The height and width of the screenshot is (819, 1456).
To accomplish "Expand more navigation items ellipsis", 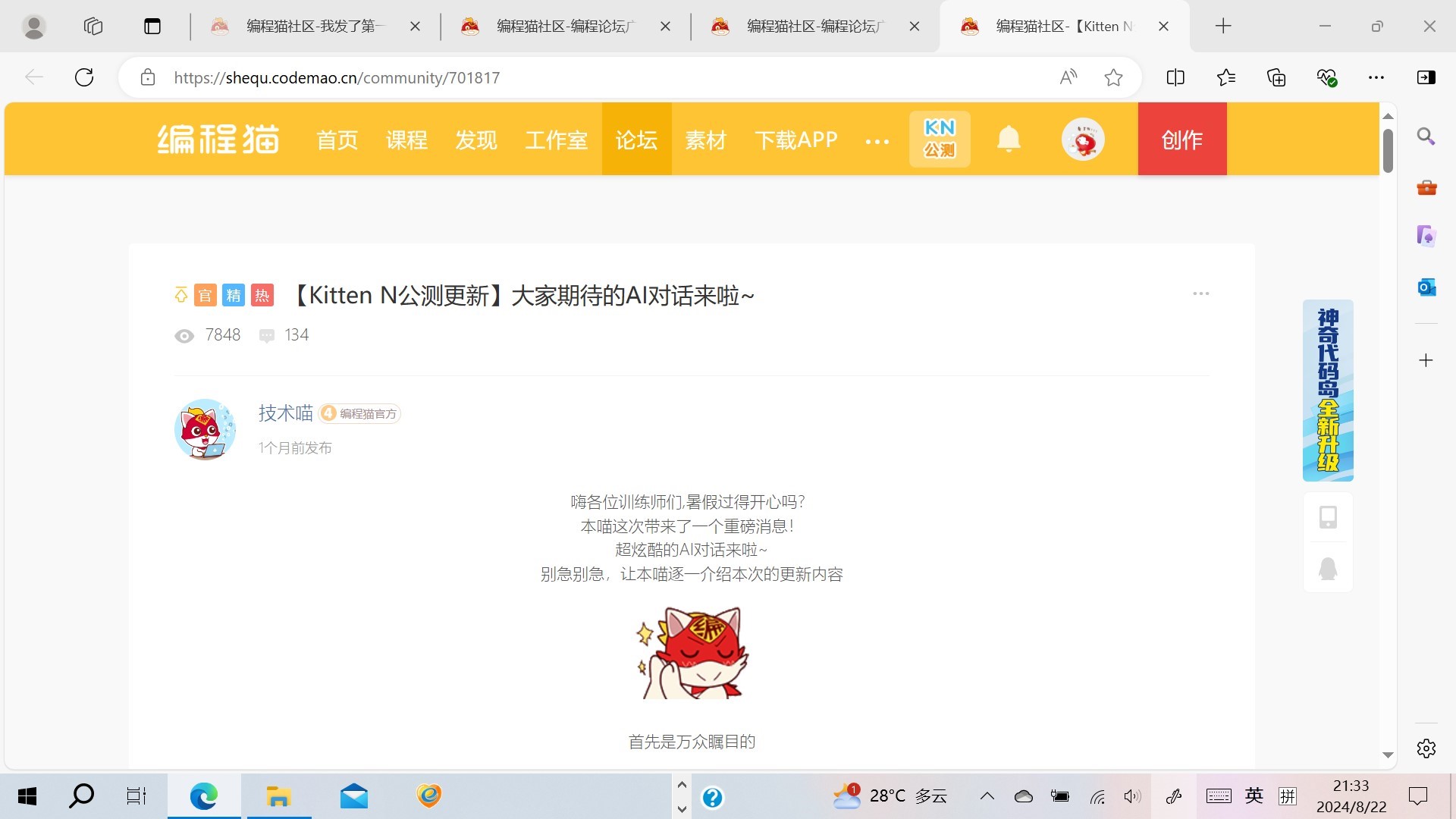I will point(877,141).
